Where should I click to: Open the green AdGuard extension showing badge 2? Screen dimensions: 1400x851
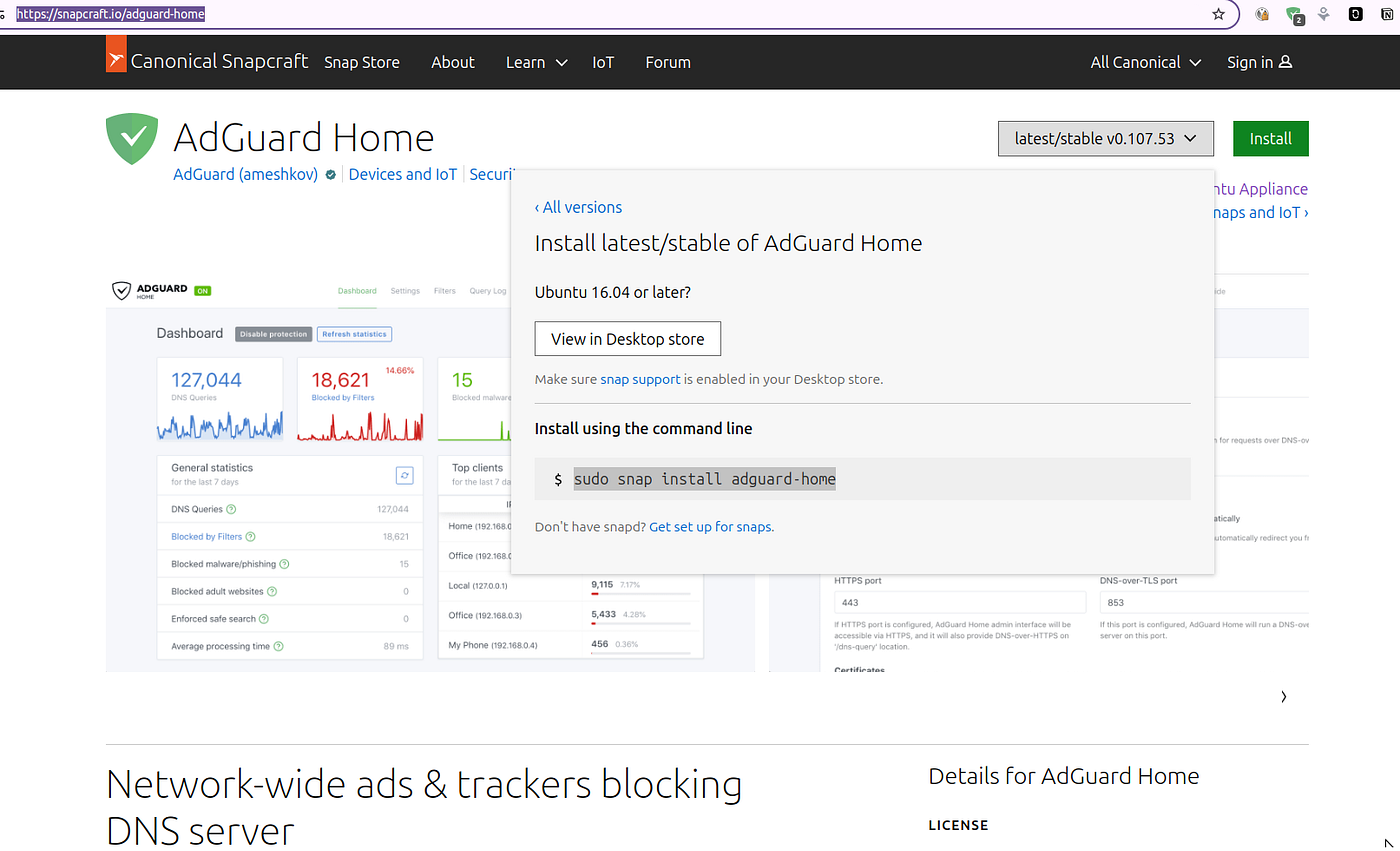click(x=1294, y=15)
